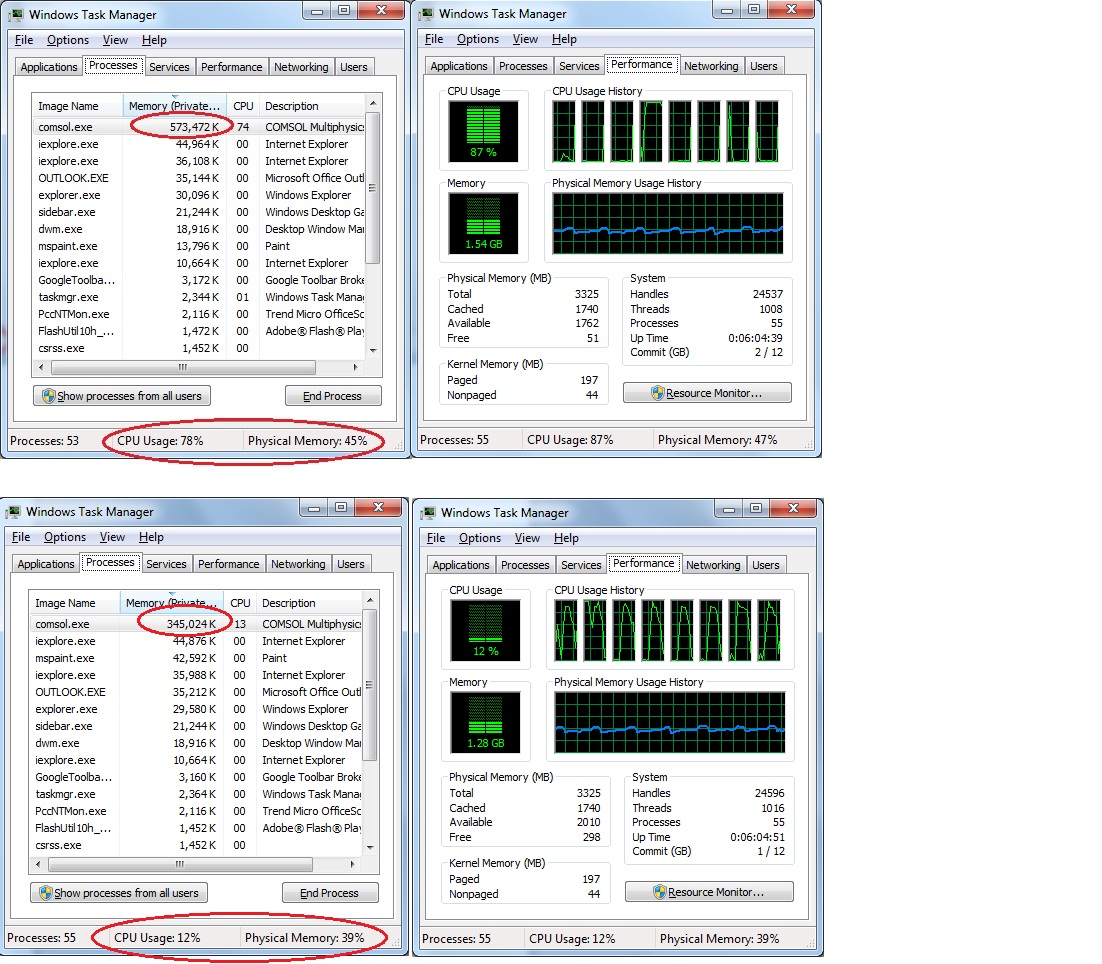This screenshot has width=1102, height=964.
Task: Click Show processes from all users, top-left window
Action: click(122, 396)
